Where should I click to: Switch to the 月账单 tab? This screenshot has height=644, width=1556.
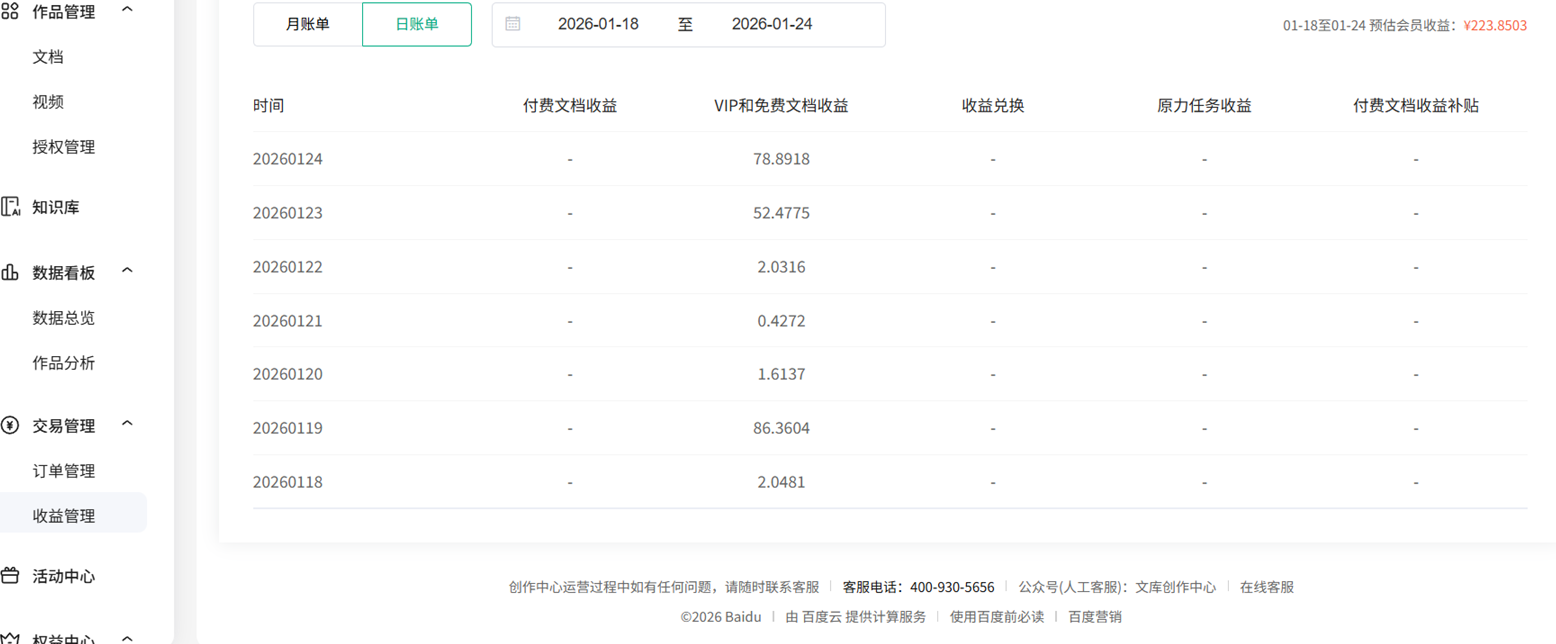308,22
